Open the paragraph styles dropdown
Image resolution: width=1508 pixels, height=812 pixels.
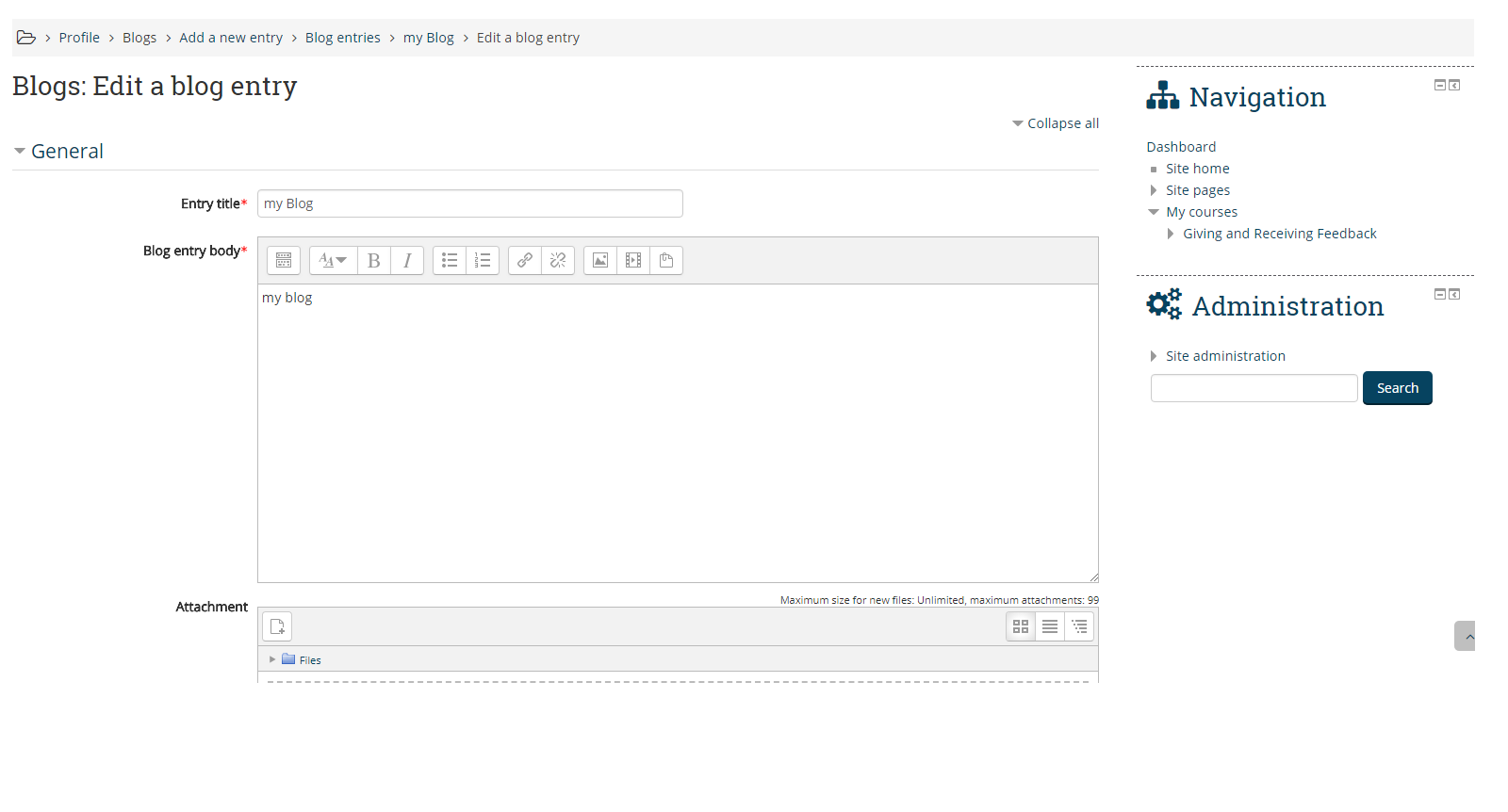coord(333,260)
